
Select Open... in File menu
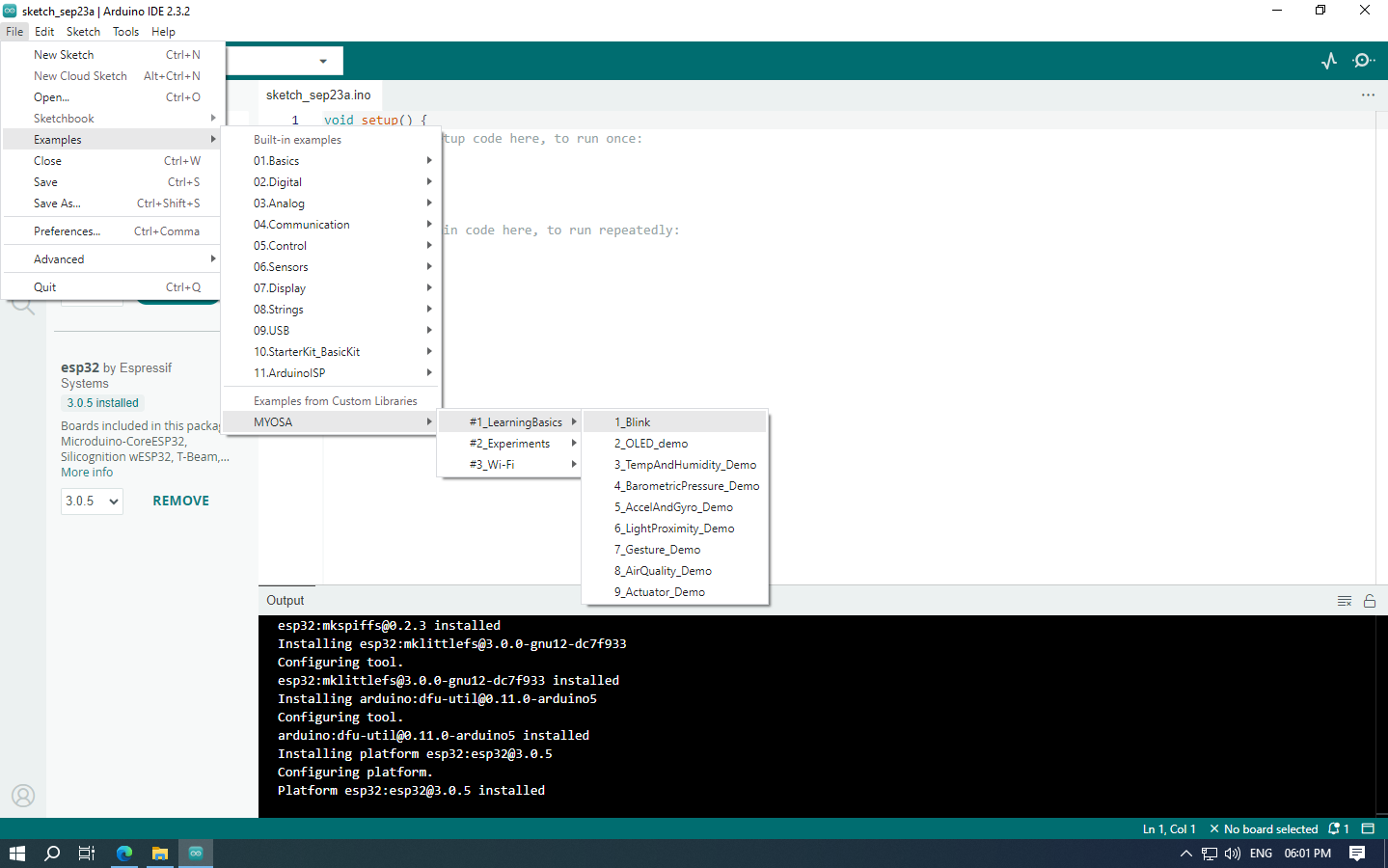coord(112,97)
